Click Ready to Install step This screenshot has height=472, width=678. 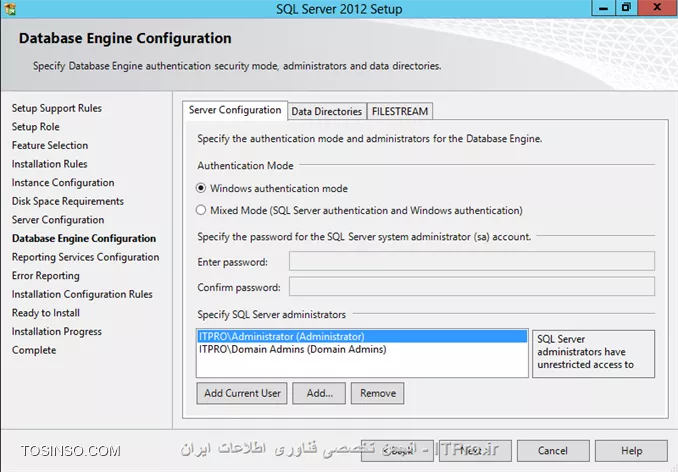(x=46, y=313)
